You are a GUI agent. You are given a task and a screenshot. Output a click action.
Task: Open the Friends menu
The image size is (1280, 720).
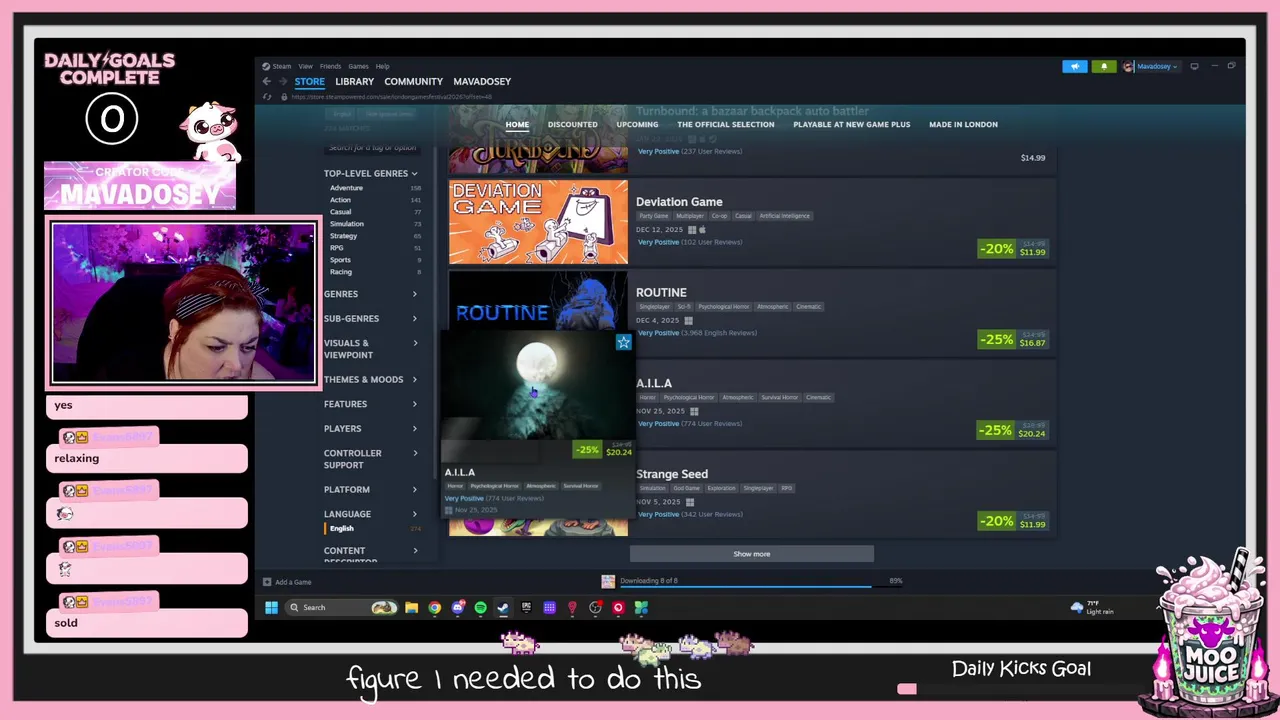[330, 66]
